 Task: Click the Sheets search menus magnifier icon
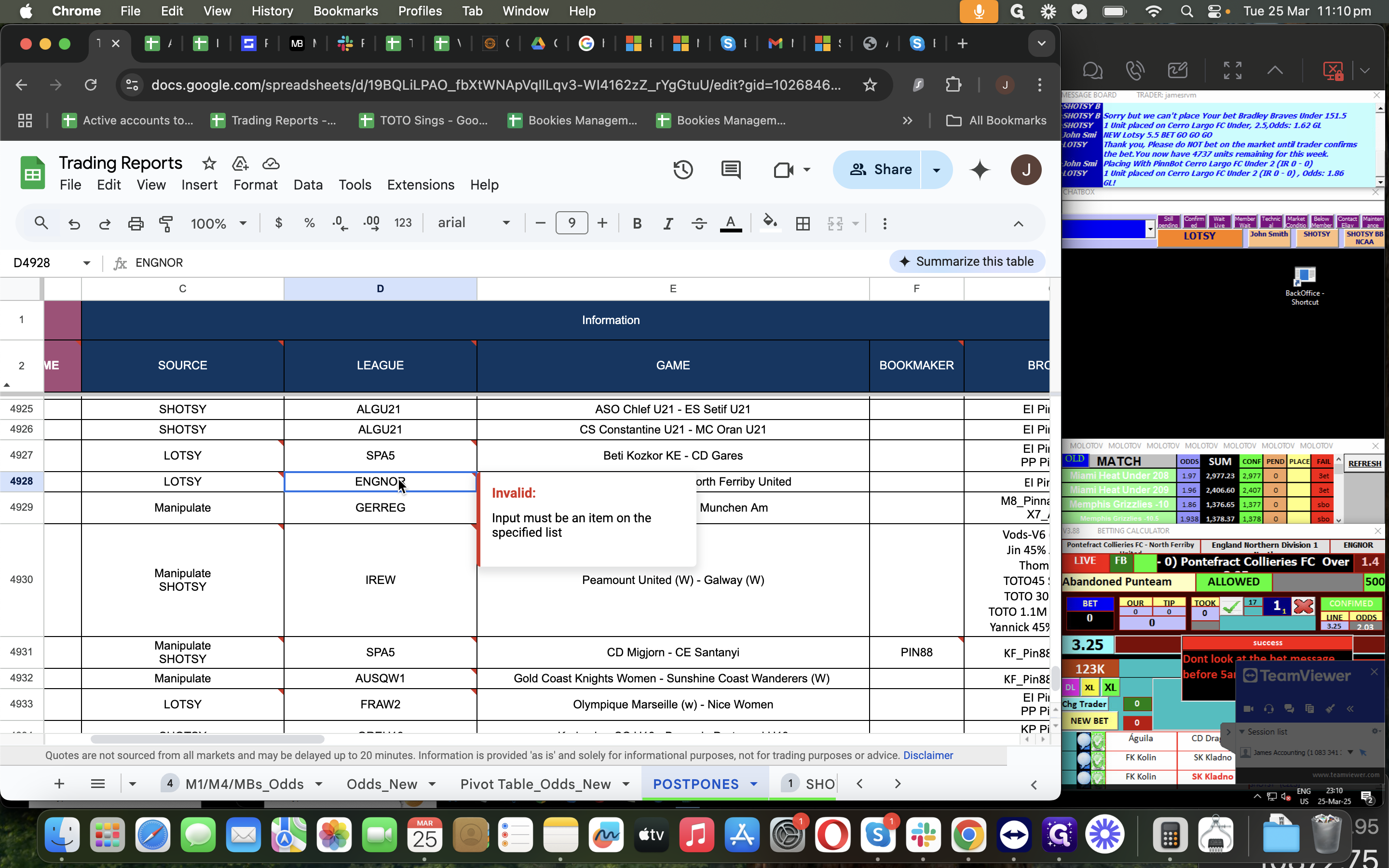coord(41,223)
